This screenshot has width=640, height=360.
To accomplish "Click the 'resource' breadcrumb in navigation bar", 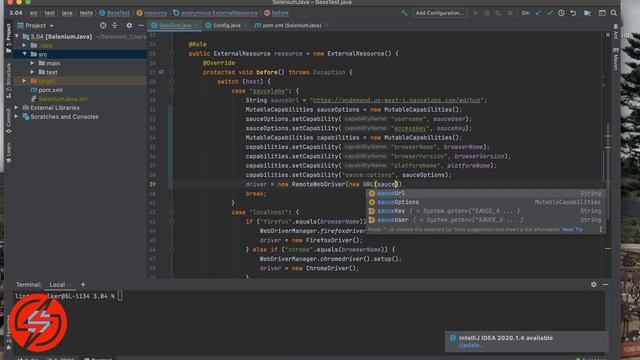I will click(151, 13).
